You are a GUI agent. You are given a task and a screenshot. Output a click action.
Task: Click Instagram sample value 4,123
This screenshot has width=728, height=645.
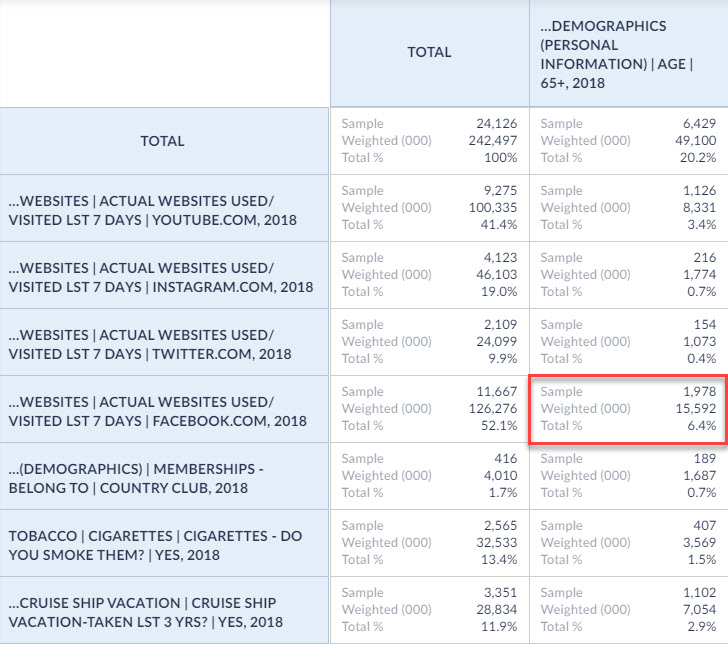(x=500, y=257)
